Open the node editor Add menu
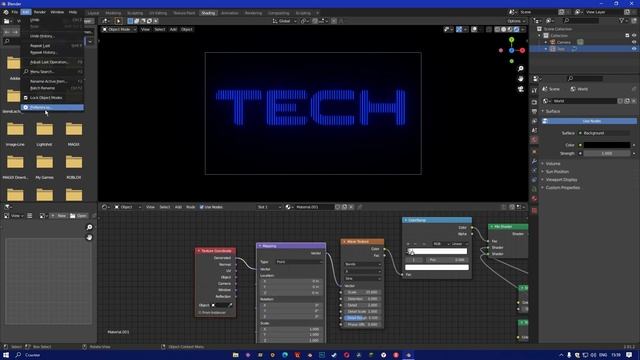The width and height of the screenshot is (640, 360). [178, 207]
